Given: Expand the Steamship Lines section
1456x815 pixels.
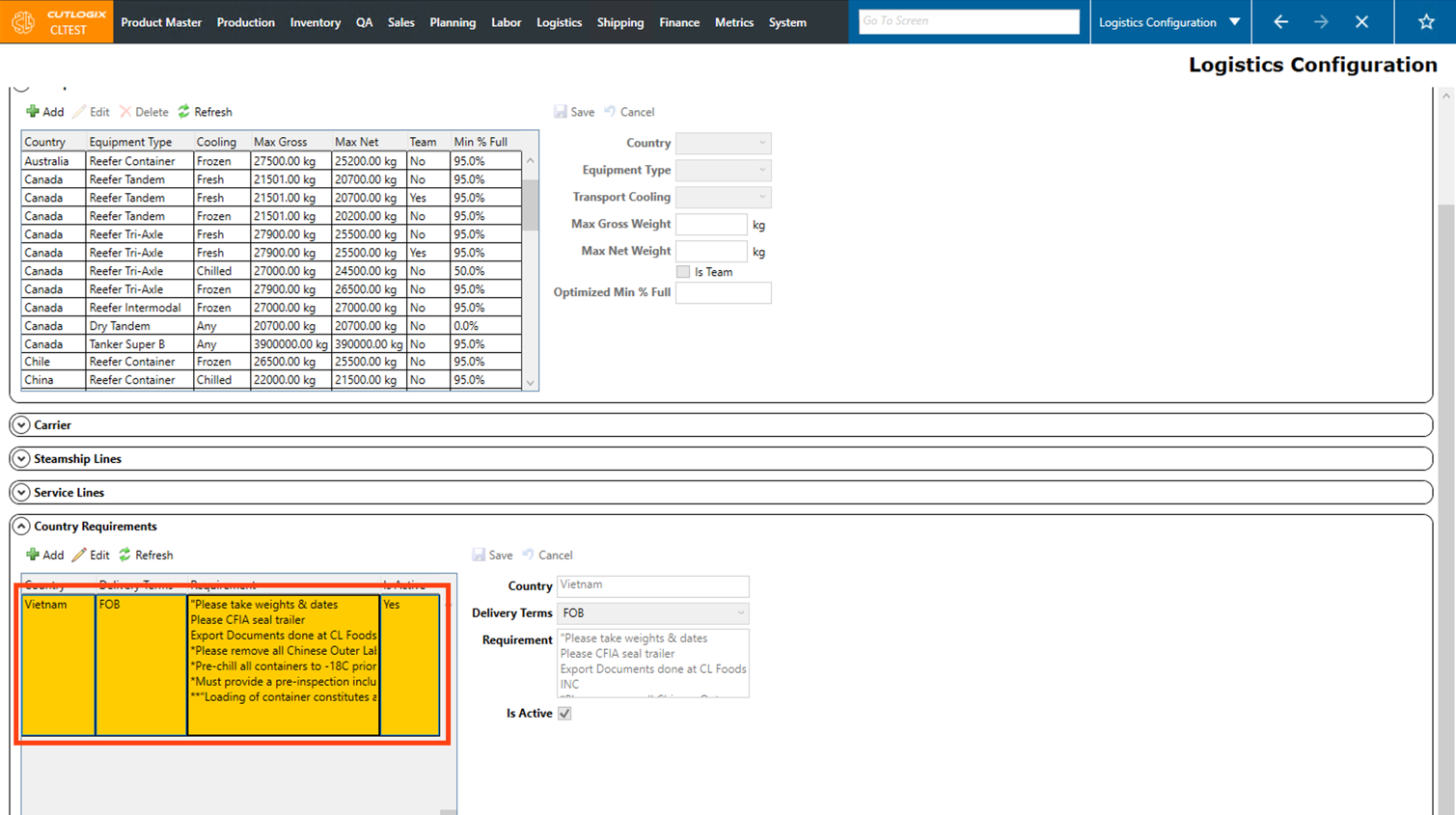Looking at the screenshot, I should [21, 459].
